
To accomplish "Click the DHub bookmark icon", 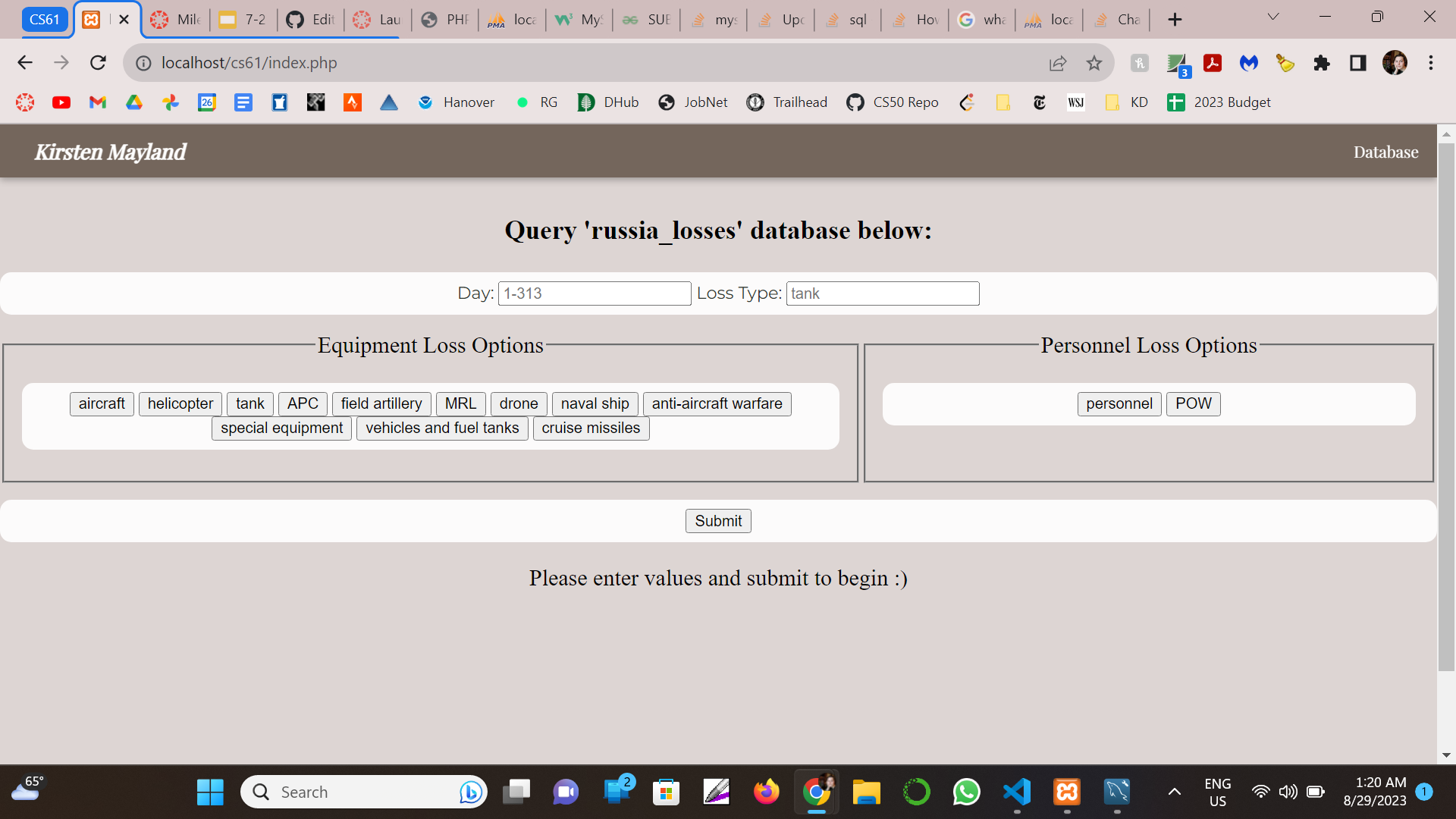I will point(585,102).
